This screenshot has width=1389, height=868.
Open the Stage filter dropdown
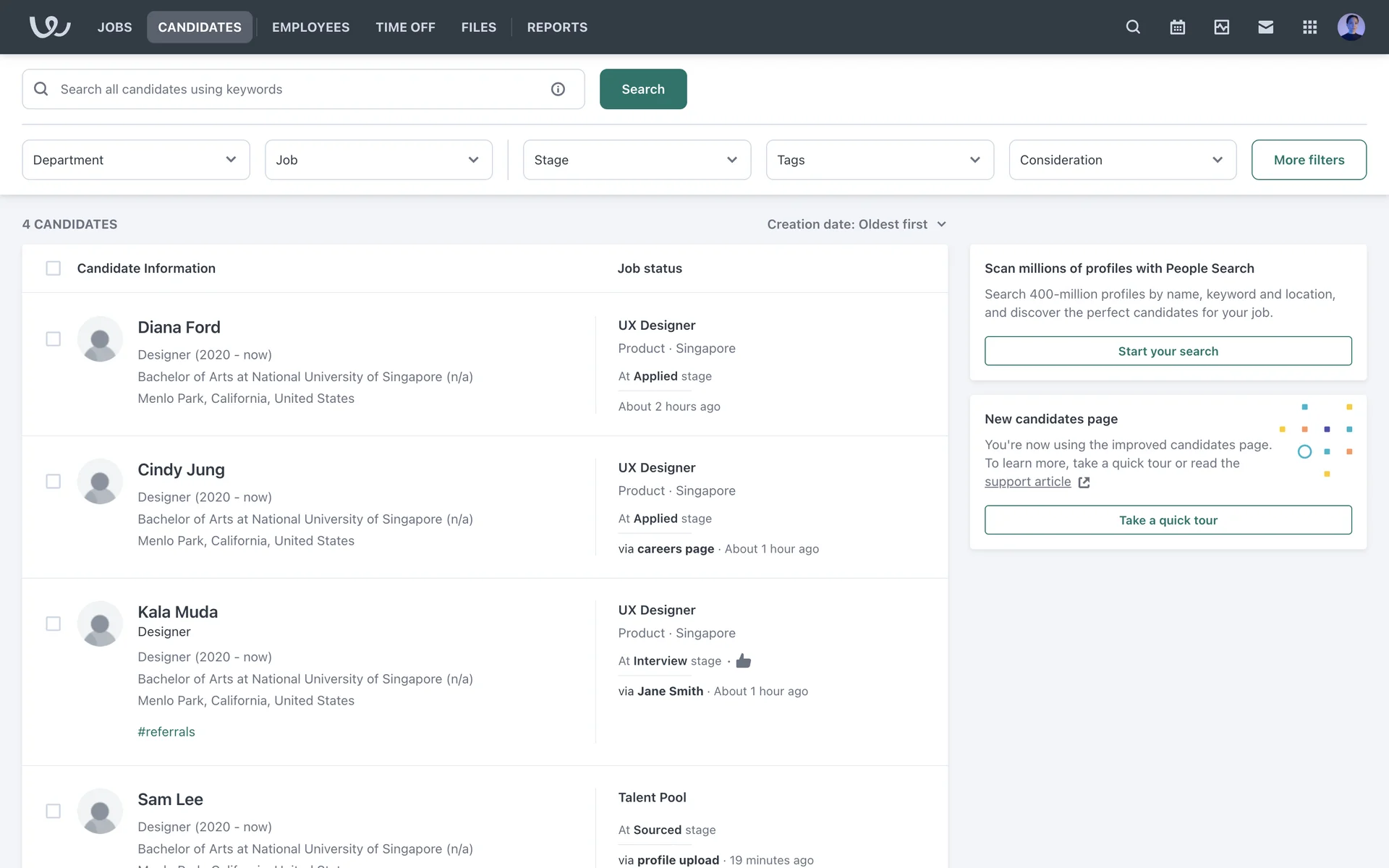(x=637, y=160)
